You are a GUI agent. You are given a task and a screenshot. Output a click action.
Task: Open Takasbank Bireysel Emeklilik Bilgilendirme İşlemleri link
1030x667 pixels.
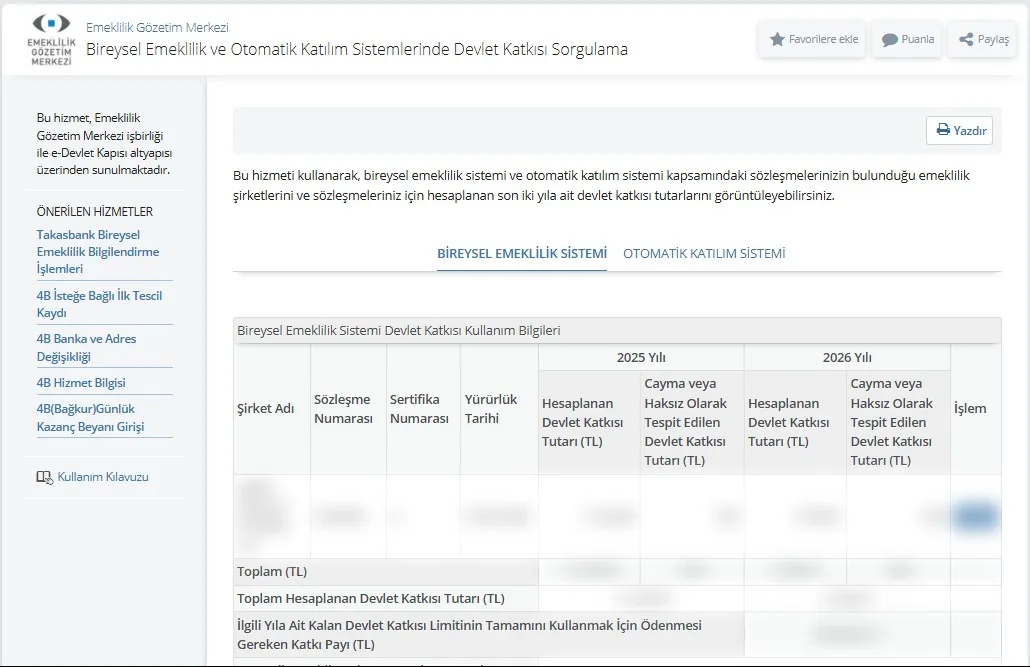pyautogui.click(x=98, y=252)
